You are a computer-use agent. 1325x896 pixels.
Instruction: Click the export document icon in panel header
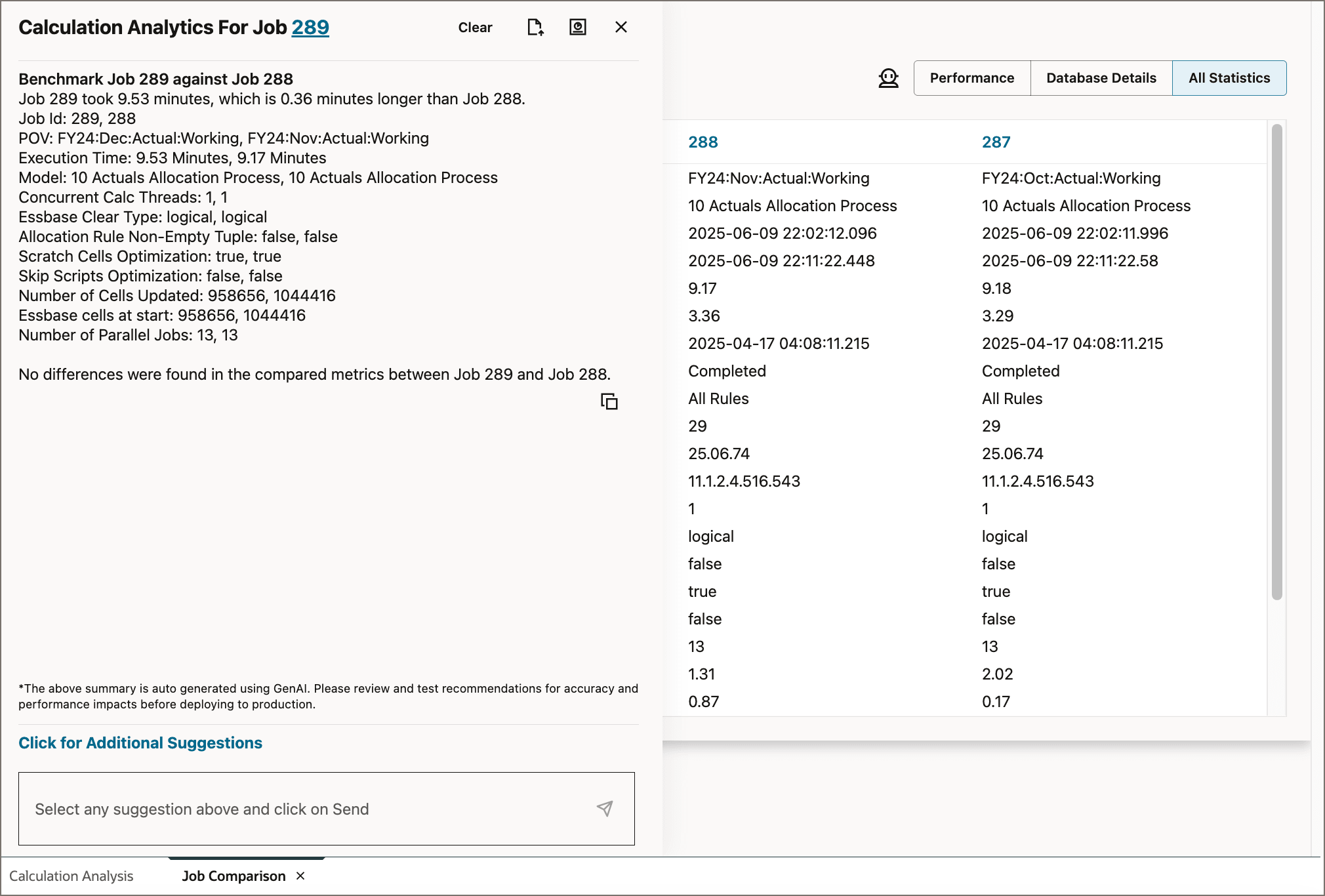(535, 28)
